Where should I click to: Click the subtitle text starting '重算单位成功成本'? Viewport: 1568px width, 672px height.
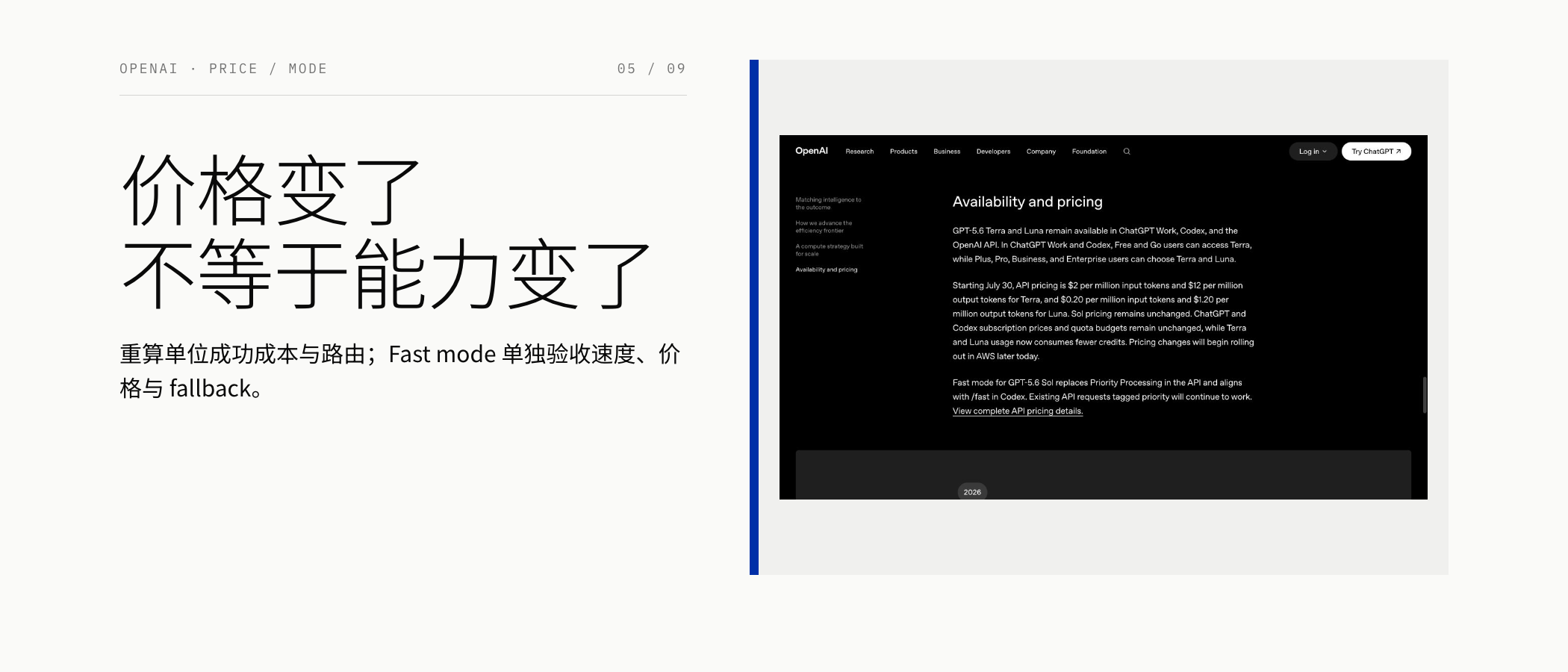400,371
